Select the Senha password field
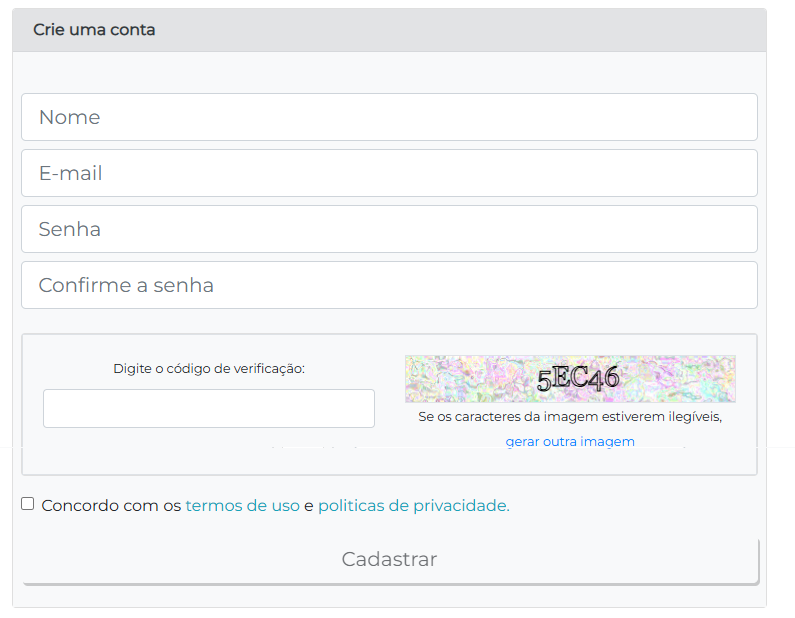This screenshot has height=618, width=795. click(x=389, y=229)
